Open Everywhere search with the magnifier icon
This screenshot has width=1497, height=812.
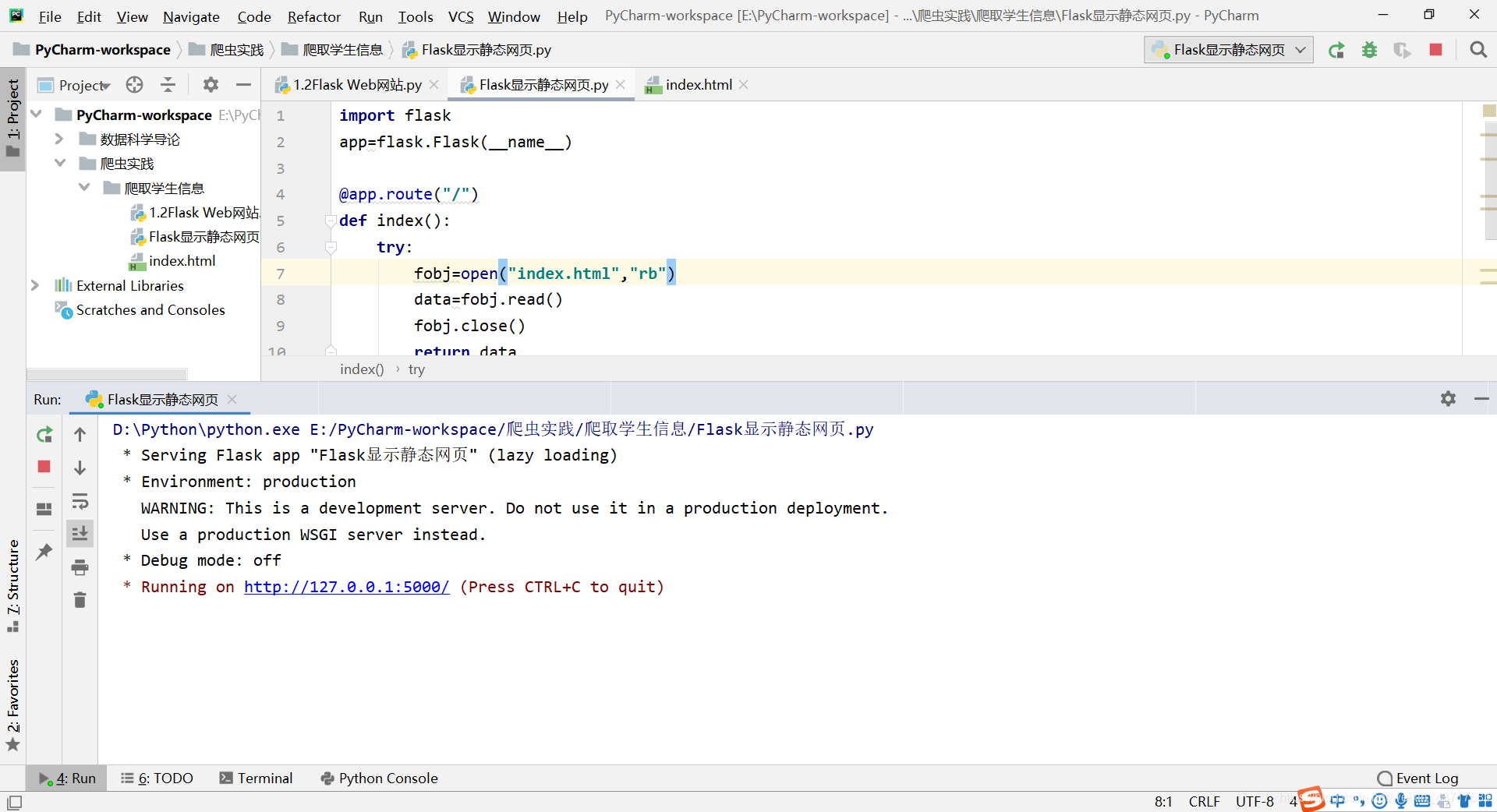pos(1478,49)
